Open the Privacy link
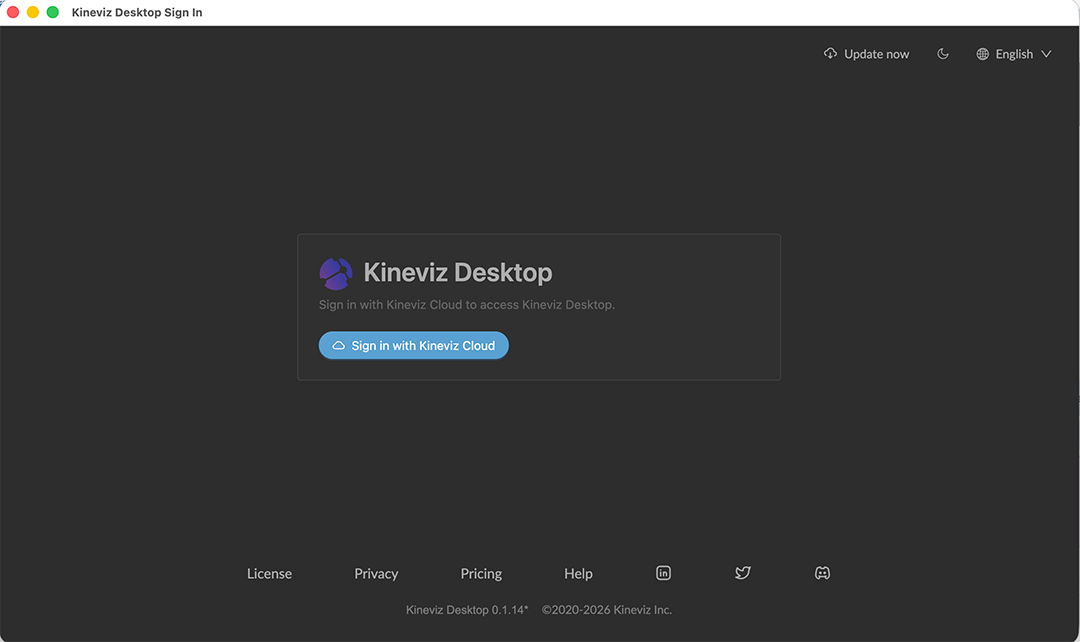This screenshot has height=642, width=1080. 376,573
